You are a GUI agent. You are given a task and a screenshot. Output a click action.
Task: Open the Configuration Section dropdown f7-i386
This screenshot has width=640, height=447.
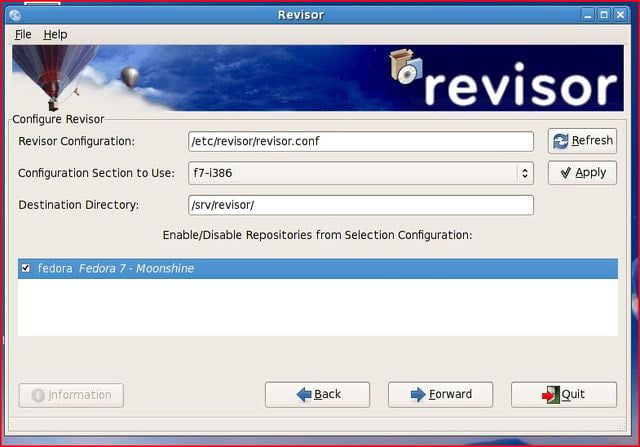361,173
